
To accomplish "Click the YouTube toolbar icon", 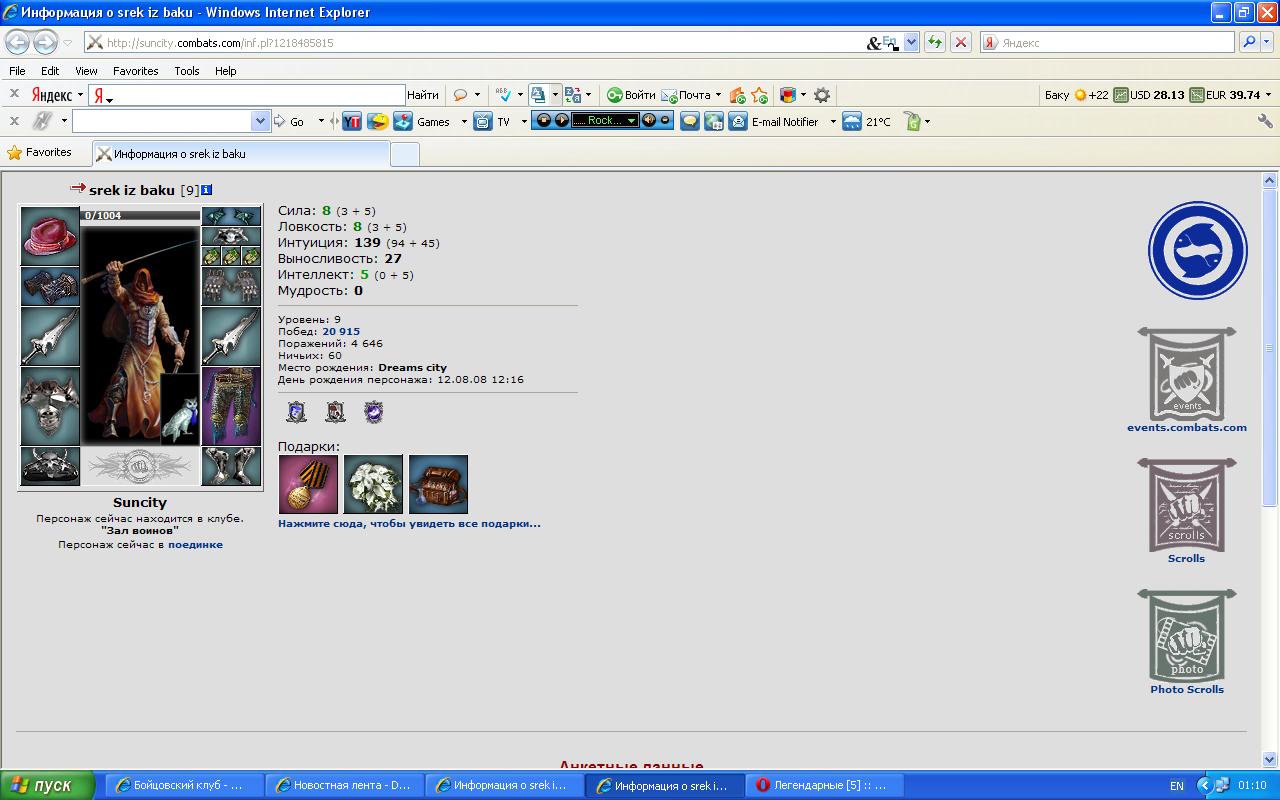I will [352, 121].
